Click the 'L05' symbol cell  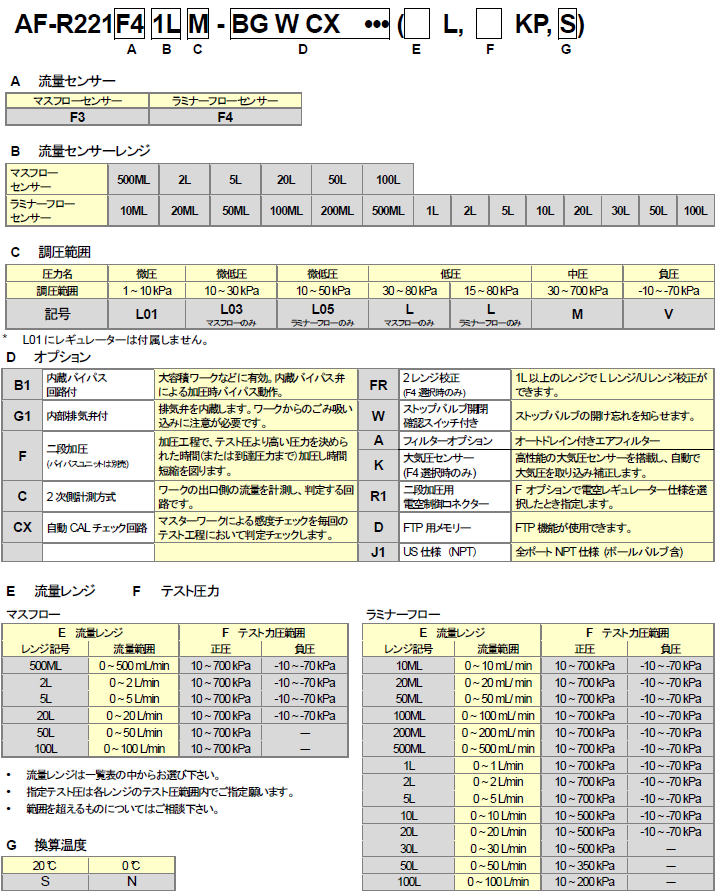coord(323,314)
